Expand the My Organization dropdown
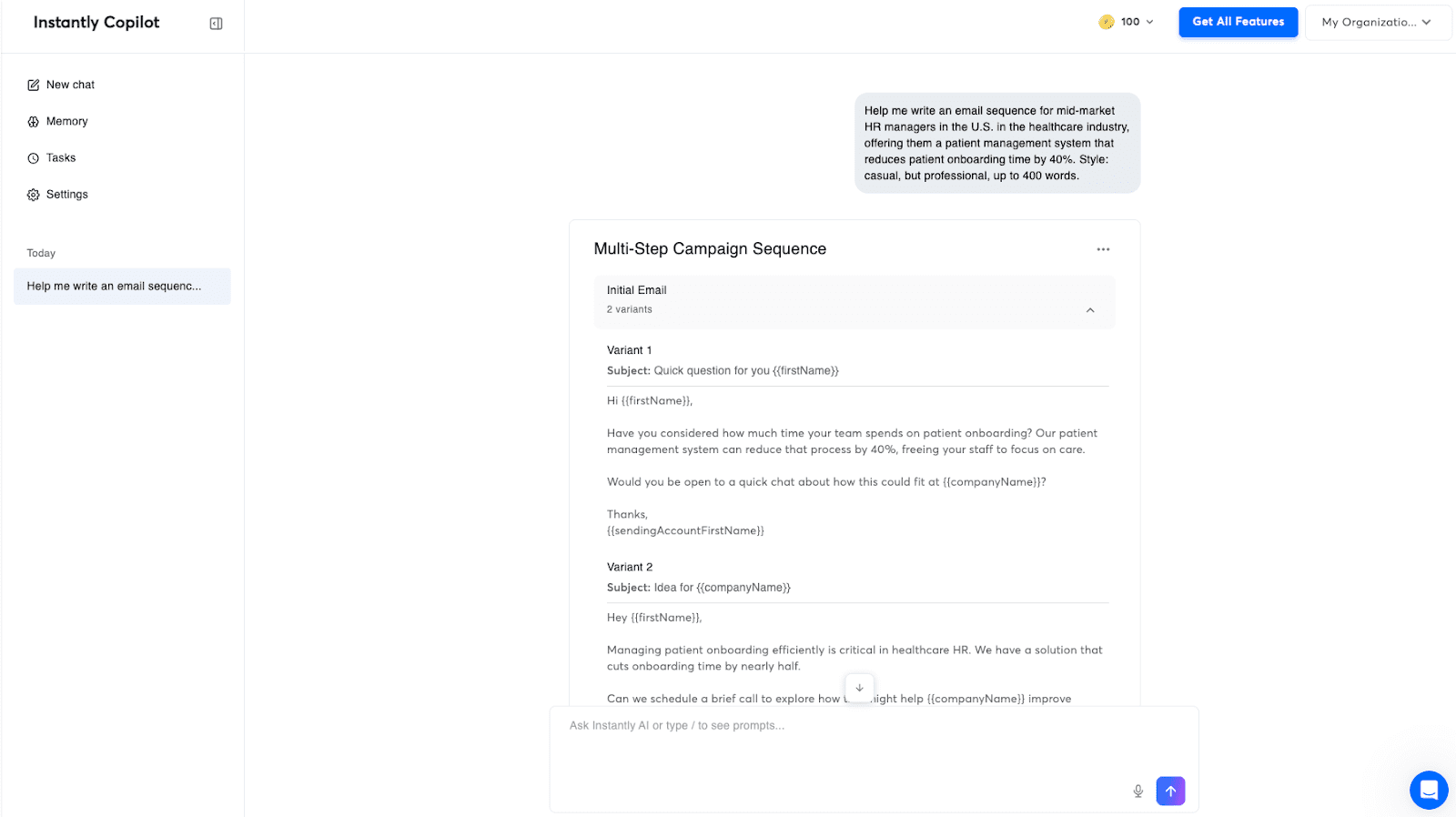Screen dimensions: 1456x817 1377,23
